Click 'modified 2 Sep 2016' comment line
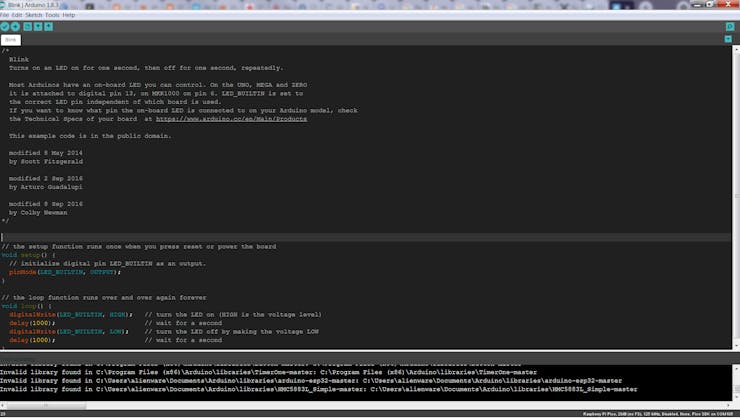 [46, 178]
